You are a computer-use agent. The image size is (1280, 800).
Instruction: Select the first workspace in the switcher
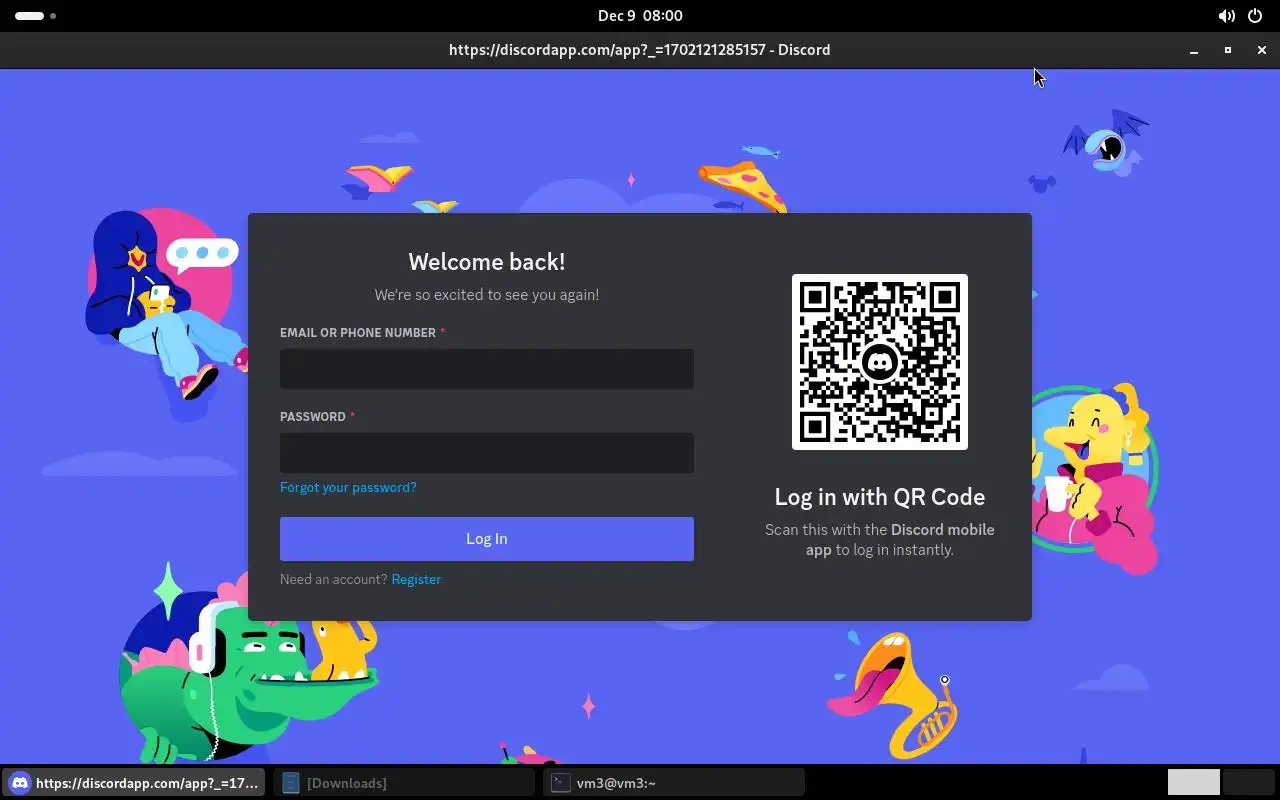(1194, 782)
